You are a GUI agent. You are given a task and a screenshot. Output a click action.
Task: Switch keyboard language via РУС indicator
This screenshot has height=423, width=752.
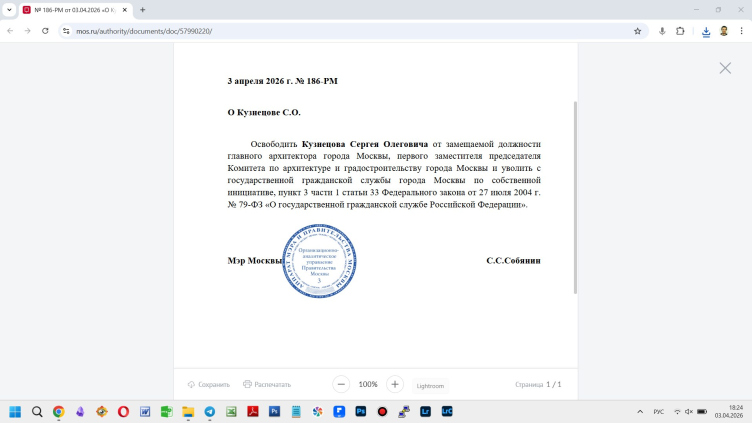click(658, 412)
